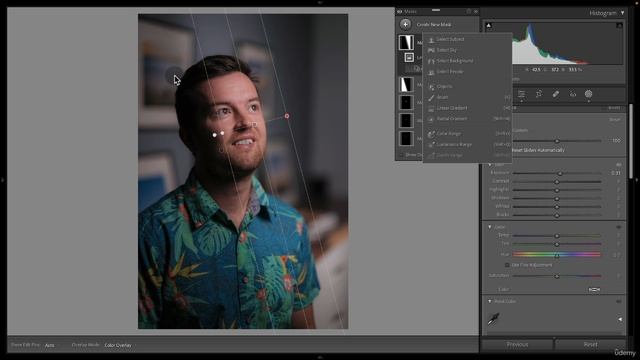640x360 pixels.
Task: Select the first mask thumbnail in Masks panel
Action: click(x=406, y=42)
